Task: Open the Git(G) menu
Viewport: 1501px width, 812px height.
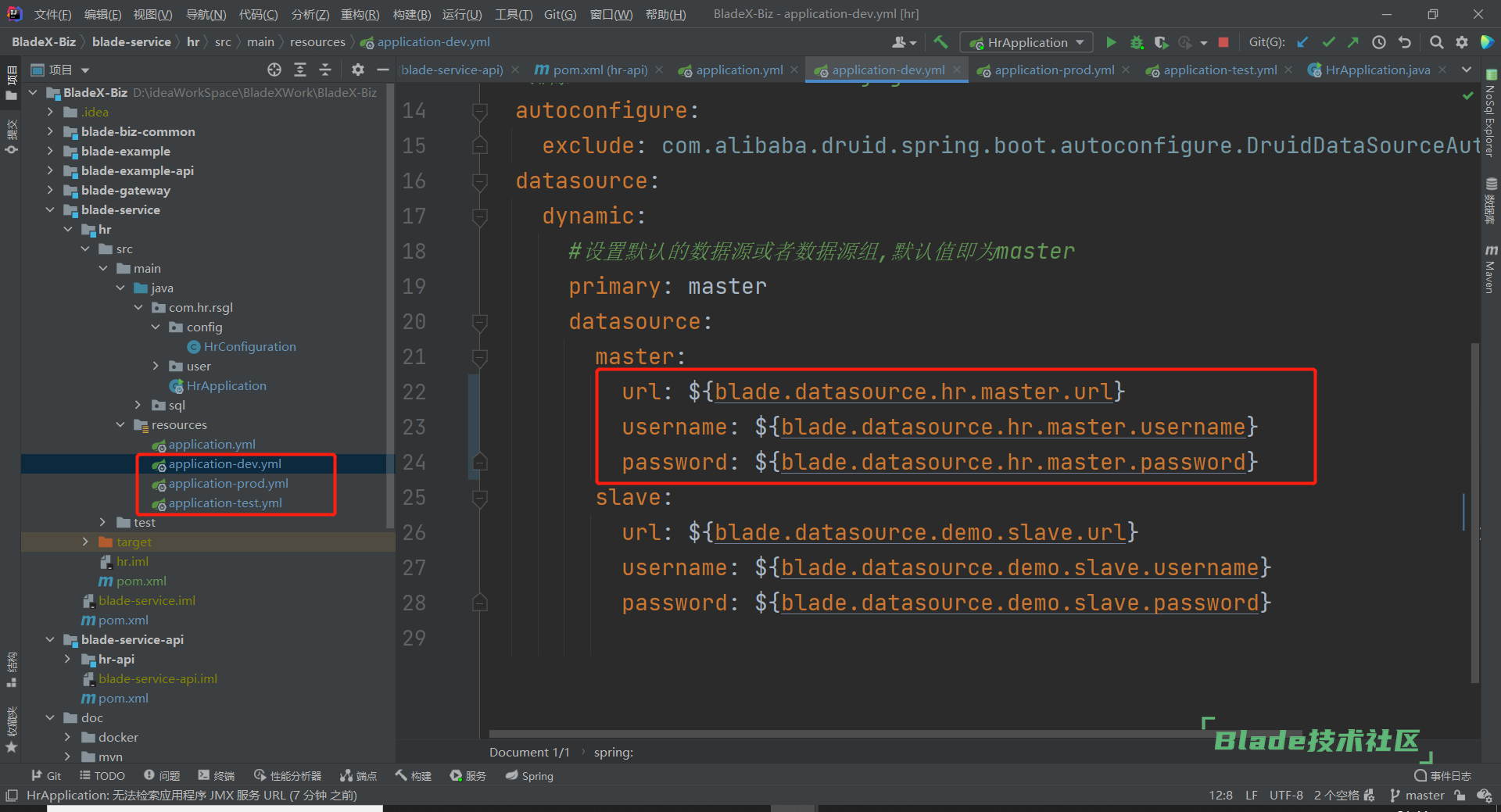Action: coord(560,14)
